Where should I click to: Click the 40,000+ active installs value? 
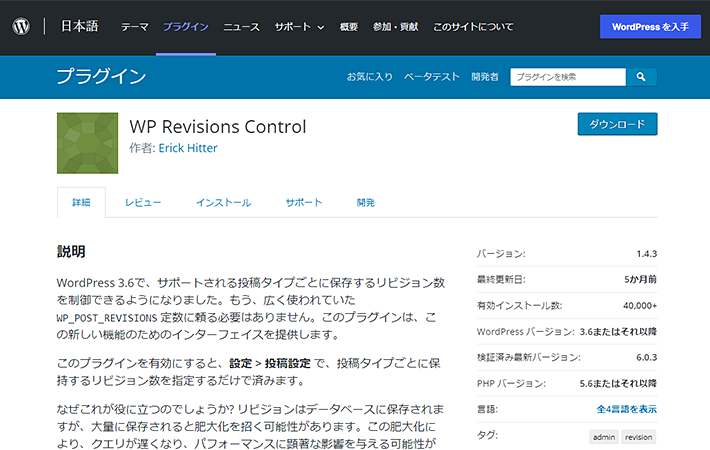click(x=640, y=306)
